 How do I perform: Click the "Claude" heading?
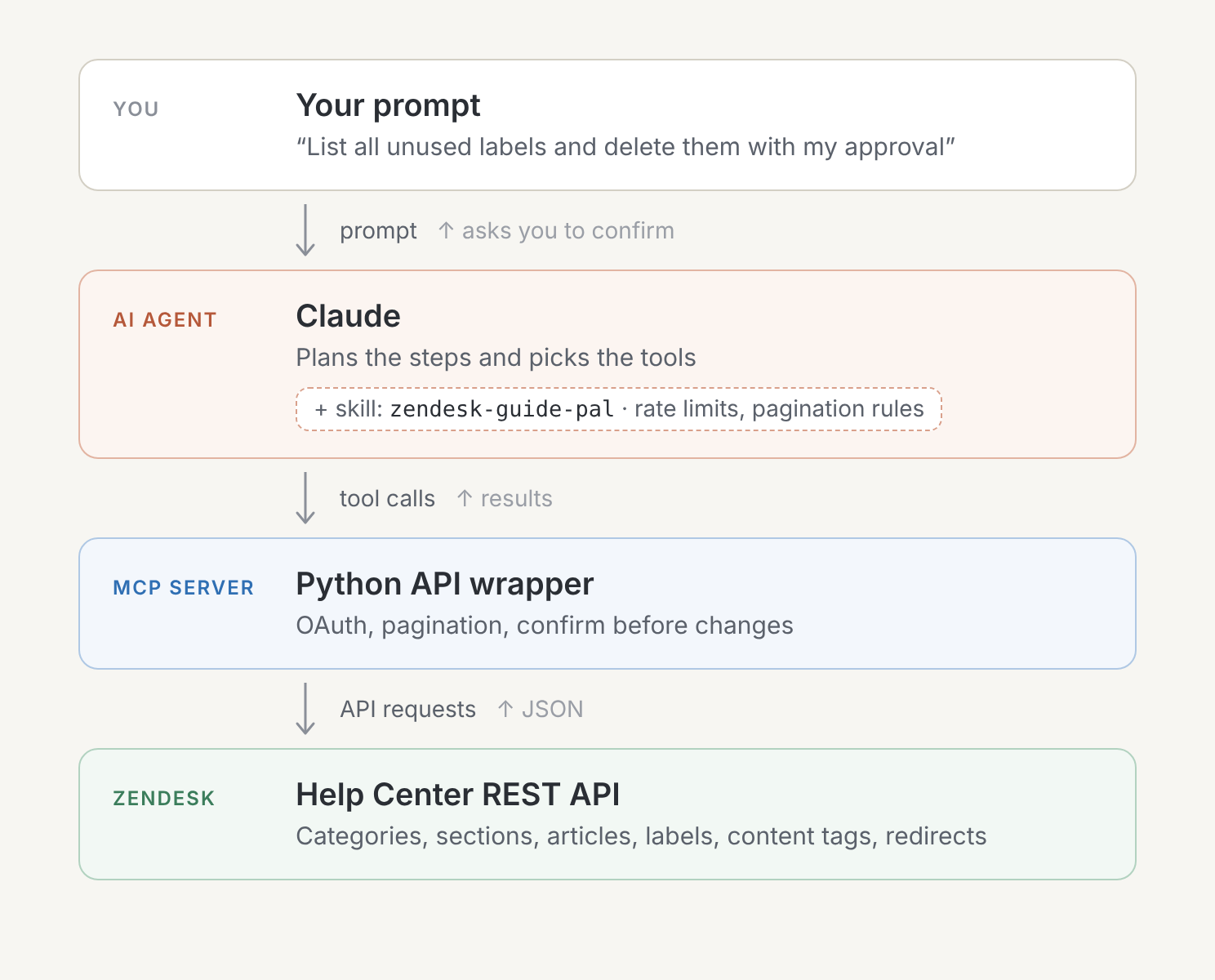click(x=348, y=316)
